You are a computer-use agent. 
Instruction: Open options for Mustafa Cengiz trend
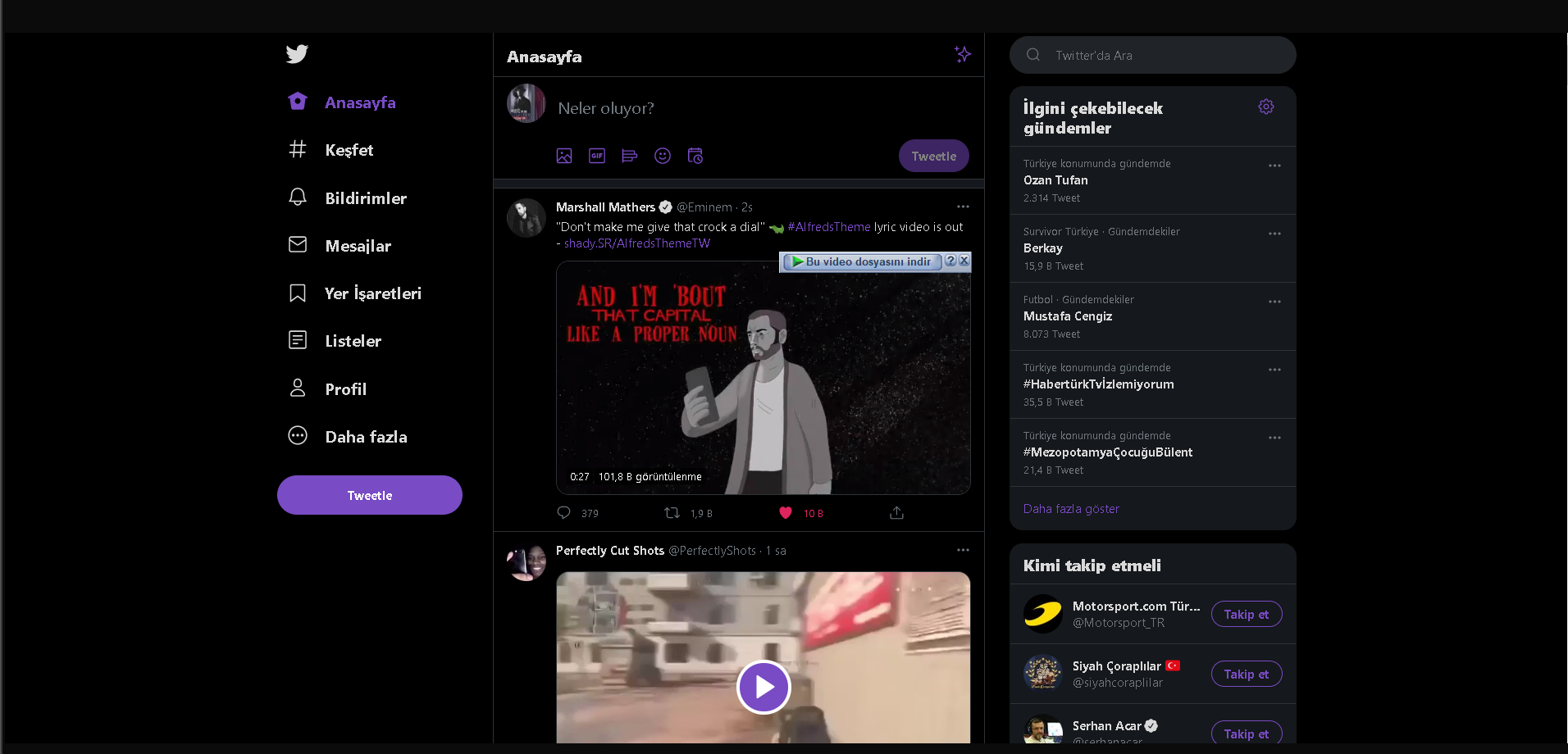pyautogui.click(x=1274, y=302)
